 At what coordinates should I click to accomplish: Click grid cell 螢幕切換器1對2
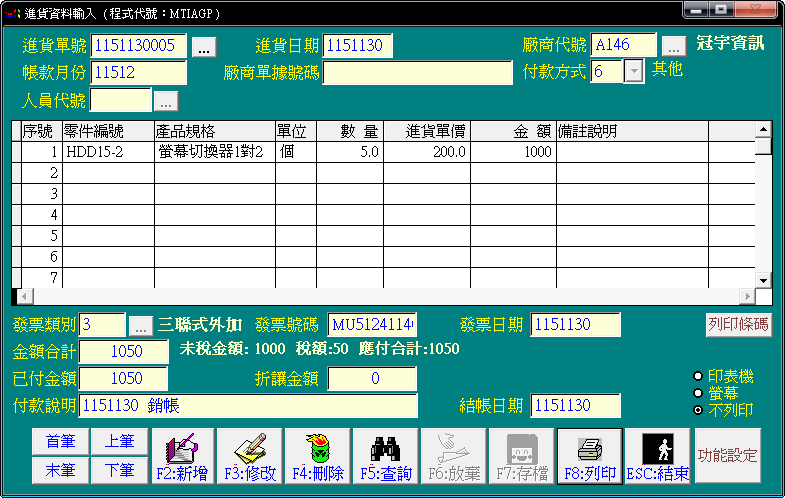point(215,152)
